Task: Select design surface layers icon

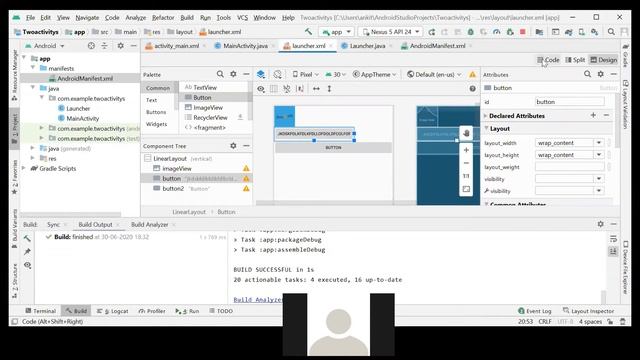Action: [x=261, y=74]
